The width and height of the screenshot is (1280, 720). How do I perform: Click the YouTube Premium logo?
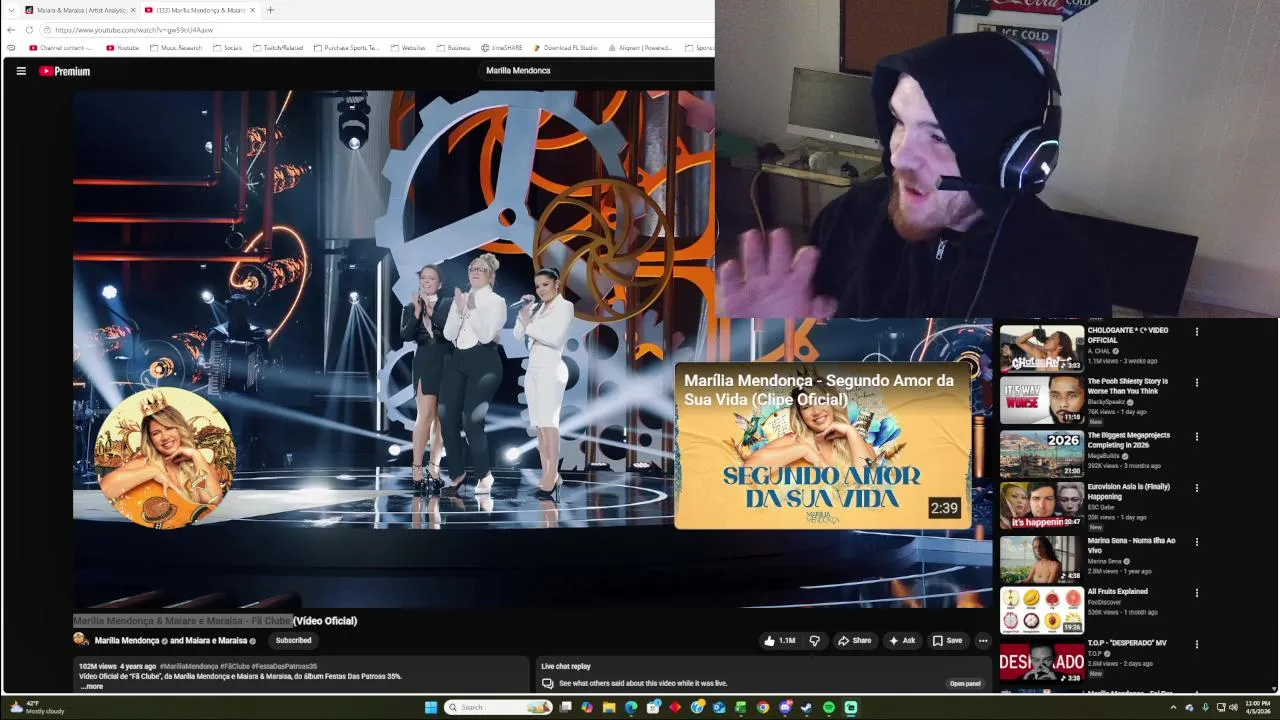pyautogui.click(x=65, y=71)
